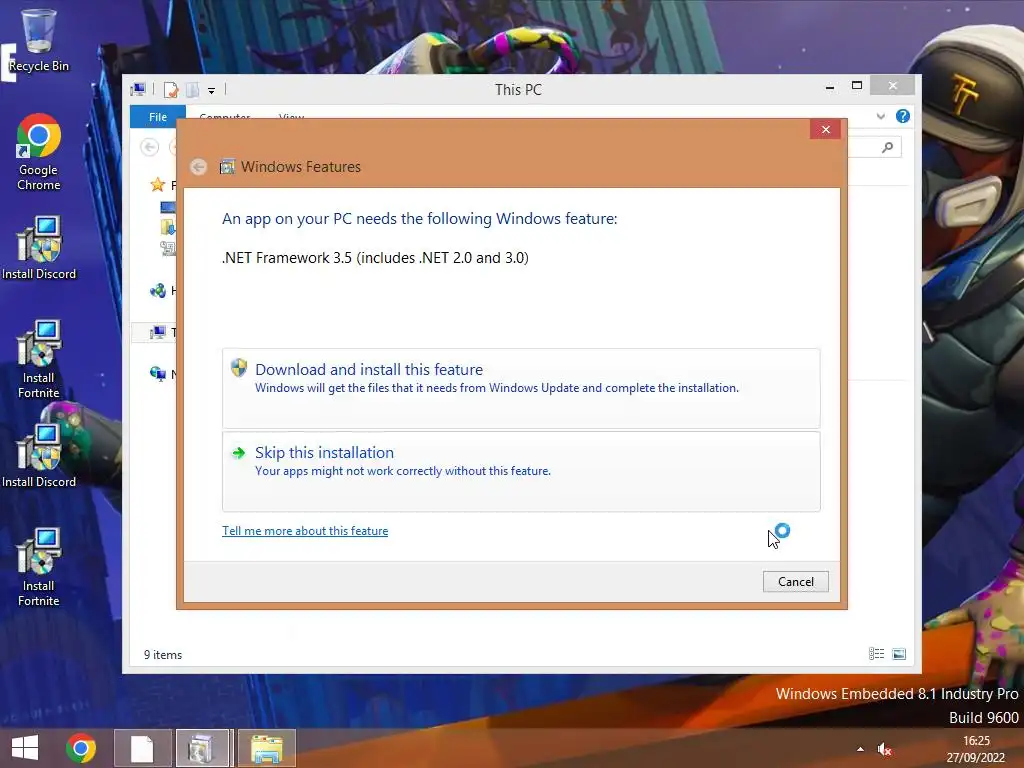Choose Skip this installation
1024x768 pixels.
point(521,472)
